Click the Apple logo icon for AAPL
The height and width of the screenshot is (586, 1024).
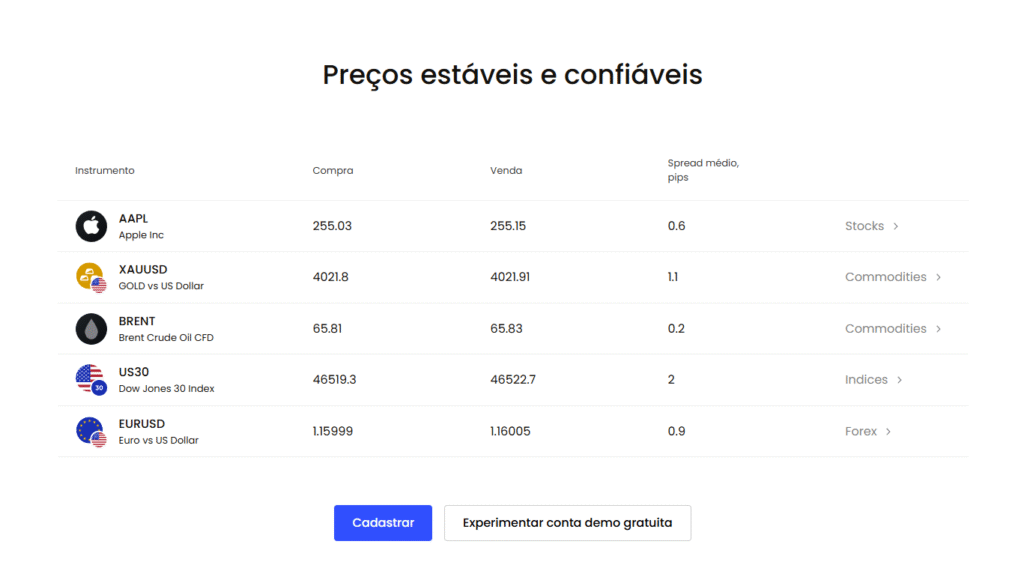click(91, 226)
